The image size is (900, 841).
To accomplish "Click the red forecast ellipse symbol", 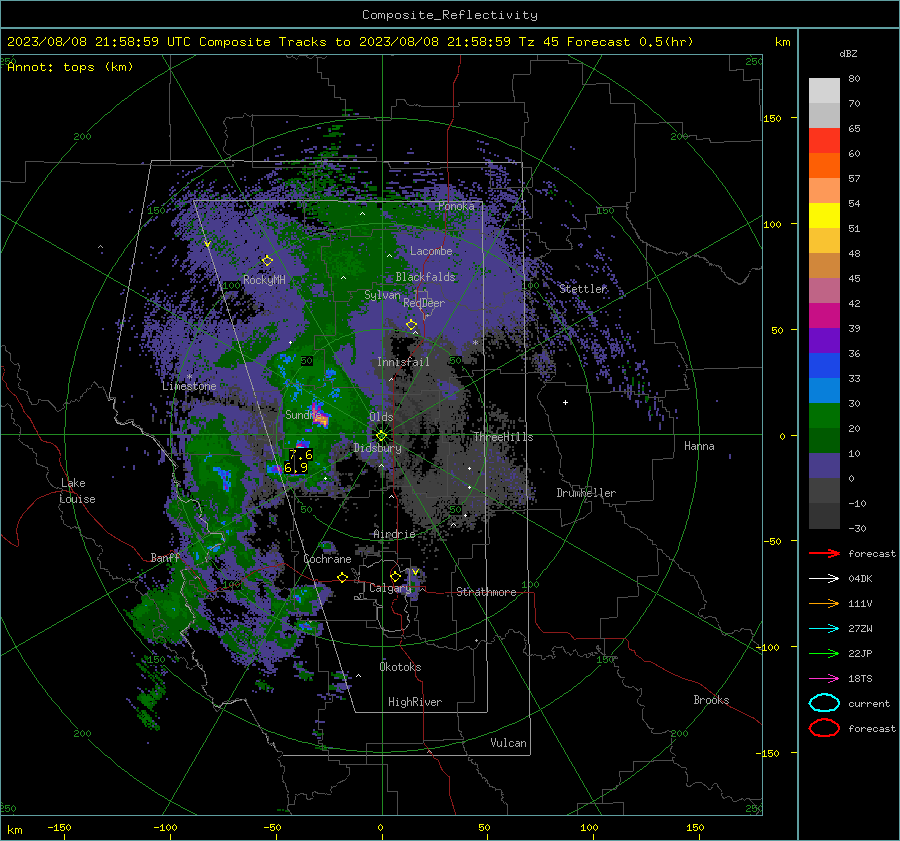I will click(x=824, y=728).
